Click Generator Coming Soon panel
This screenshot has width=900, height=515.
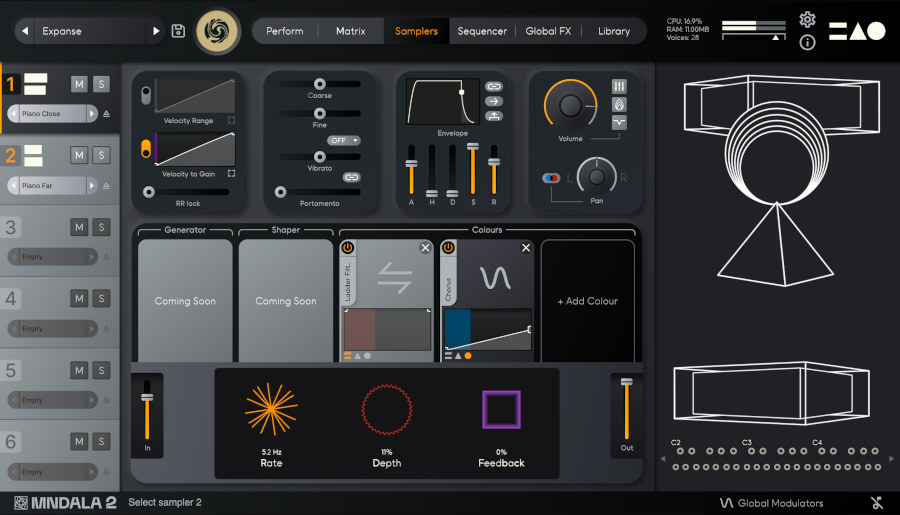coord(185,301)
